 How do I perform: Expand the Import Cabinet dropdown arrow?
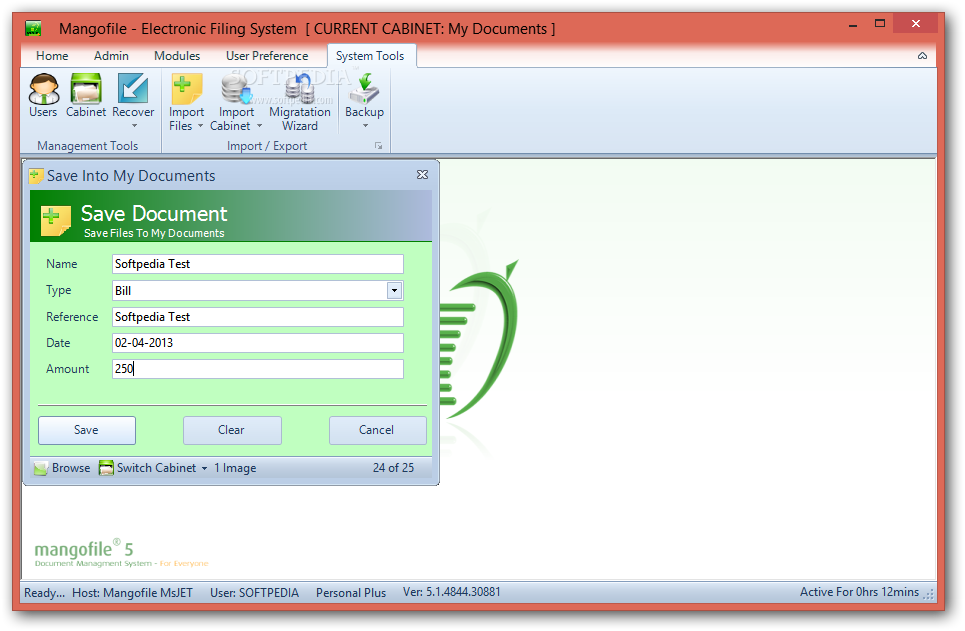point(259,126)
